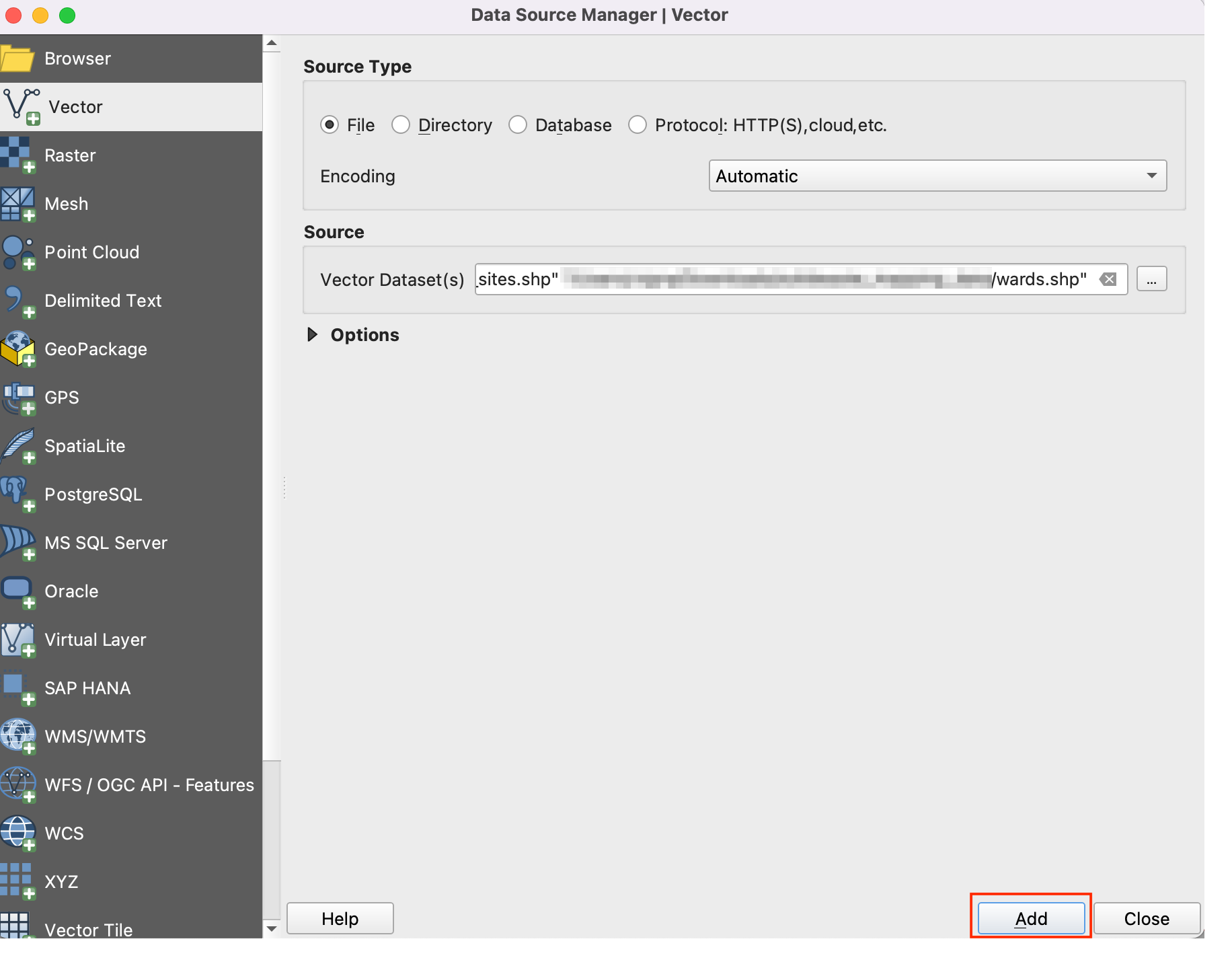Screen dimensions: 1232x966
Task: Select the WFS / OGC API icon
Action: [x=17, y=785]
